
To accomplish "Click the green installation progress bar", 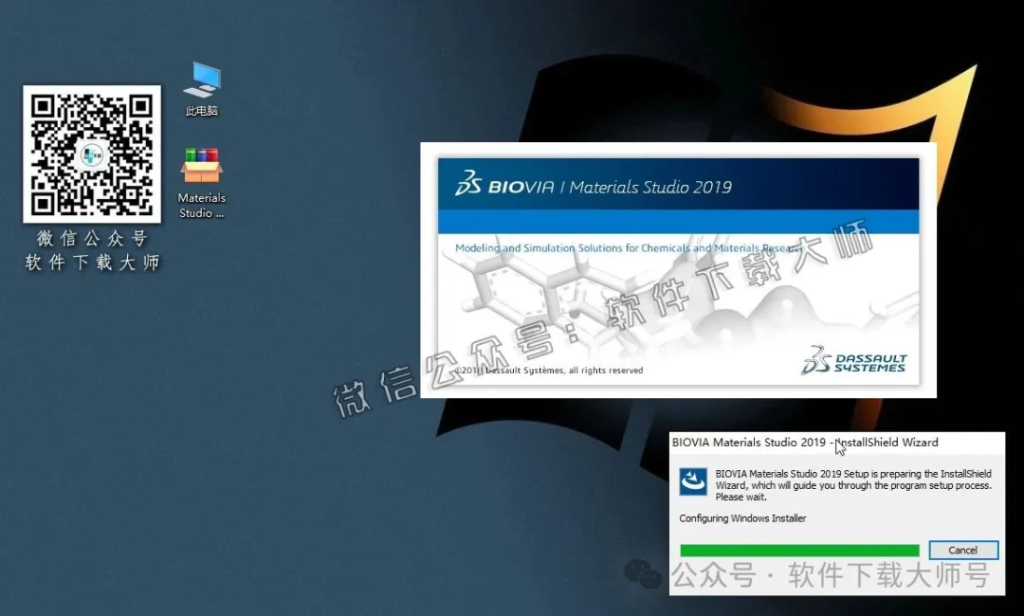I will click(799, 550).
